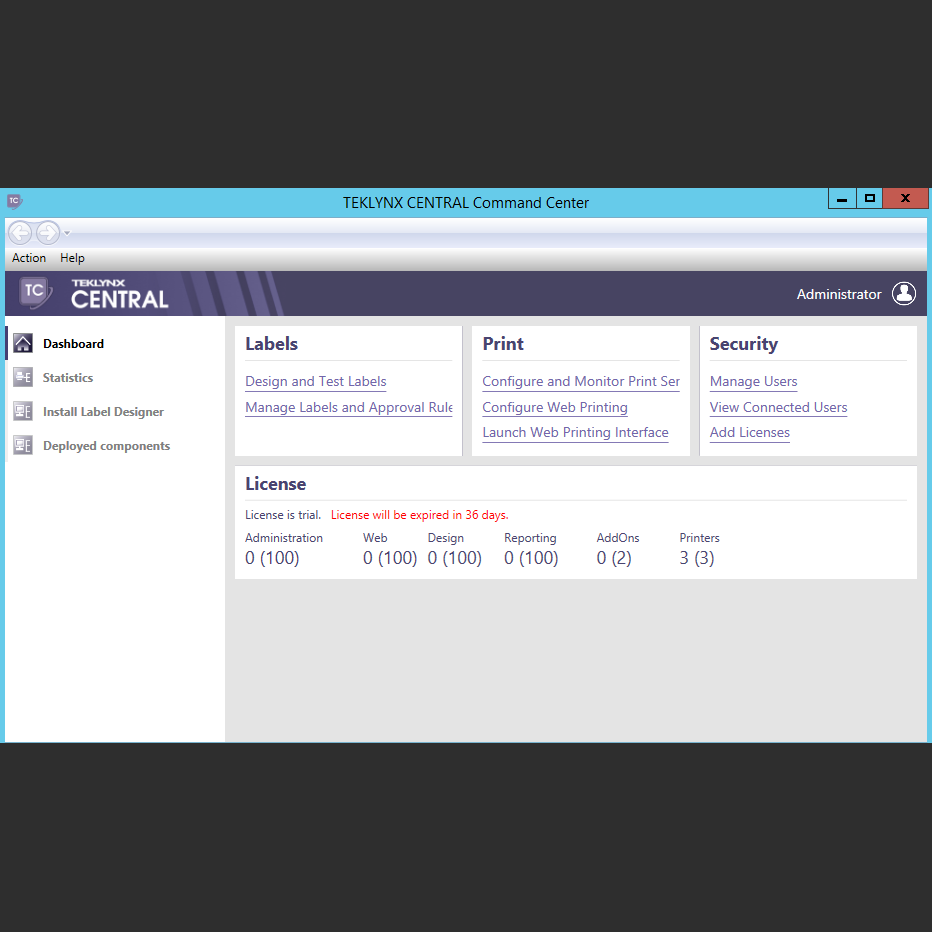Click the red license expiry warning
Image resolution: width=932 pixels, height=932 pixels.
click(420, 515)
